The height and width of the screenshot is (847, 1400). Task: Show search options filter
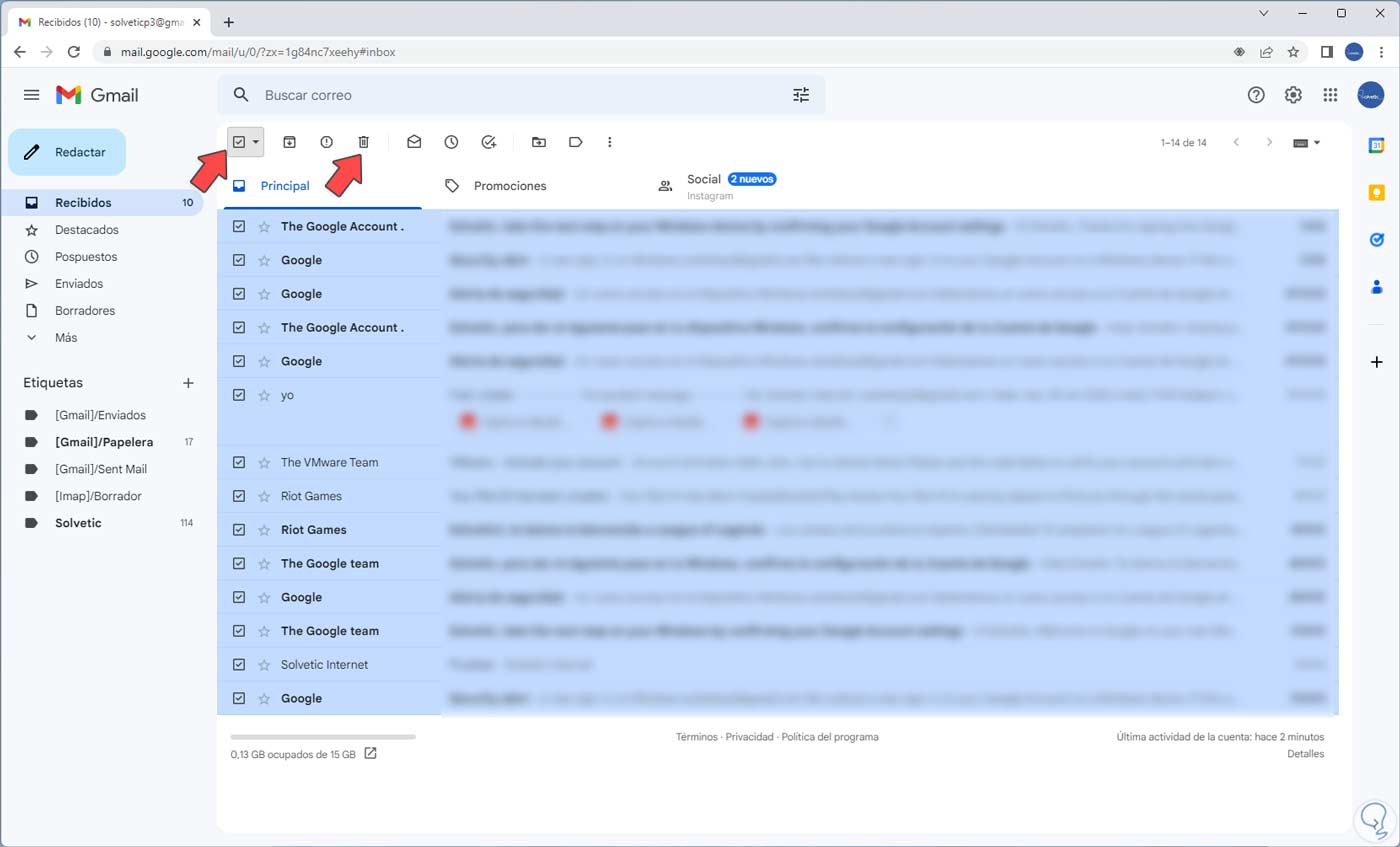pyautogui.click(x=801, y=95)
